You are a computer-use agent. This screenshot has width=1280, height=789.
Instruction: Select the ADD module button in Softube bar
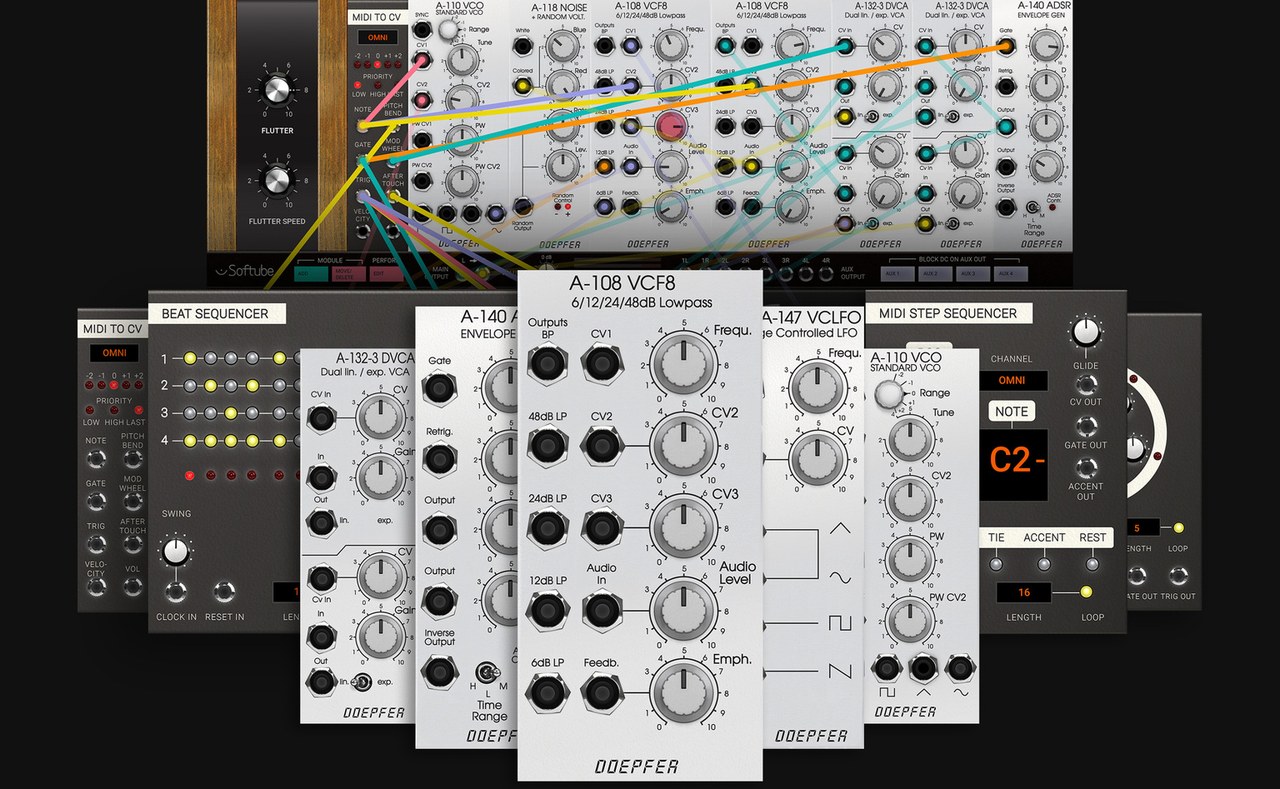click(308, 273)
